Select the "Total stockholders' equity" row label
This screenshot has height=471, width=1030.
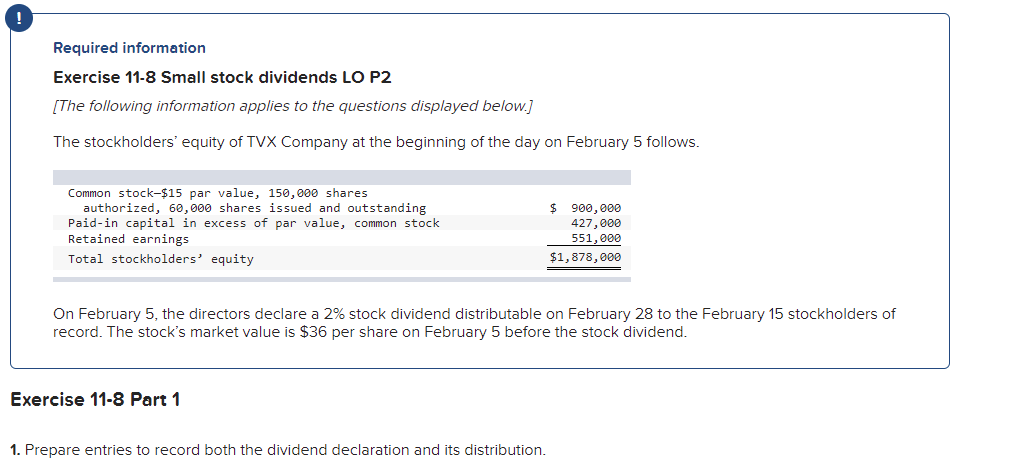click(x=160, y=259)
